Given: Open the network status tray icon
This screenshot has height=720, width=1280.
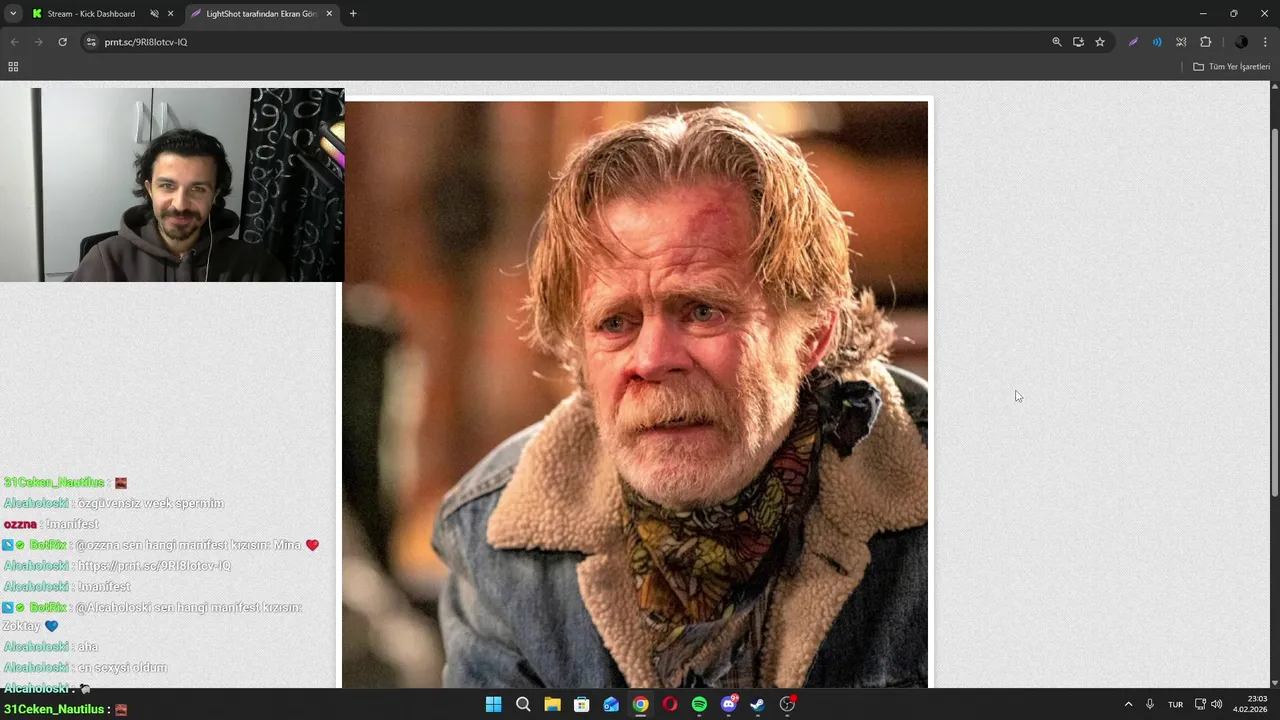Looking at the screenshot, I should click(1201, 704).
